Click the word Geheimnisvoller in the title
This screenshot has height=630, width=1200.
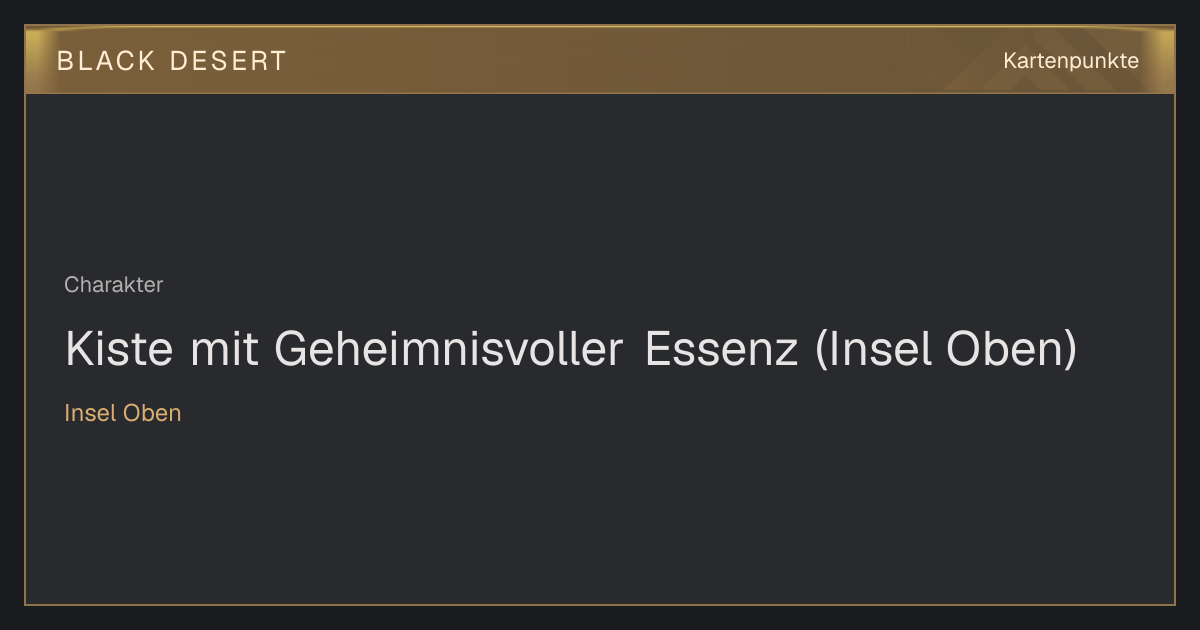point(449,350)
